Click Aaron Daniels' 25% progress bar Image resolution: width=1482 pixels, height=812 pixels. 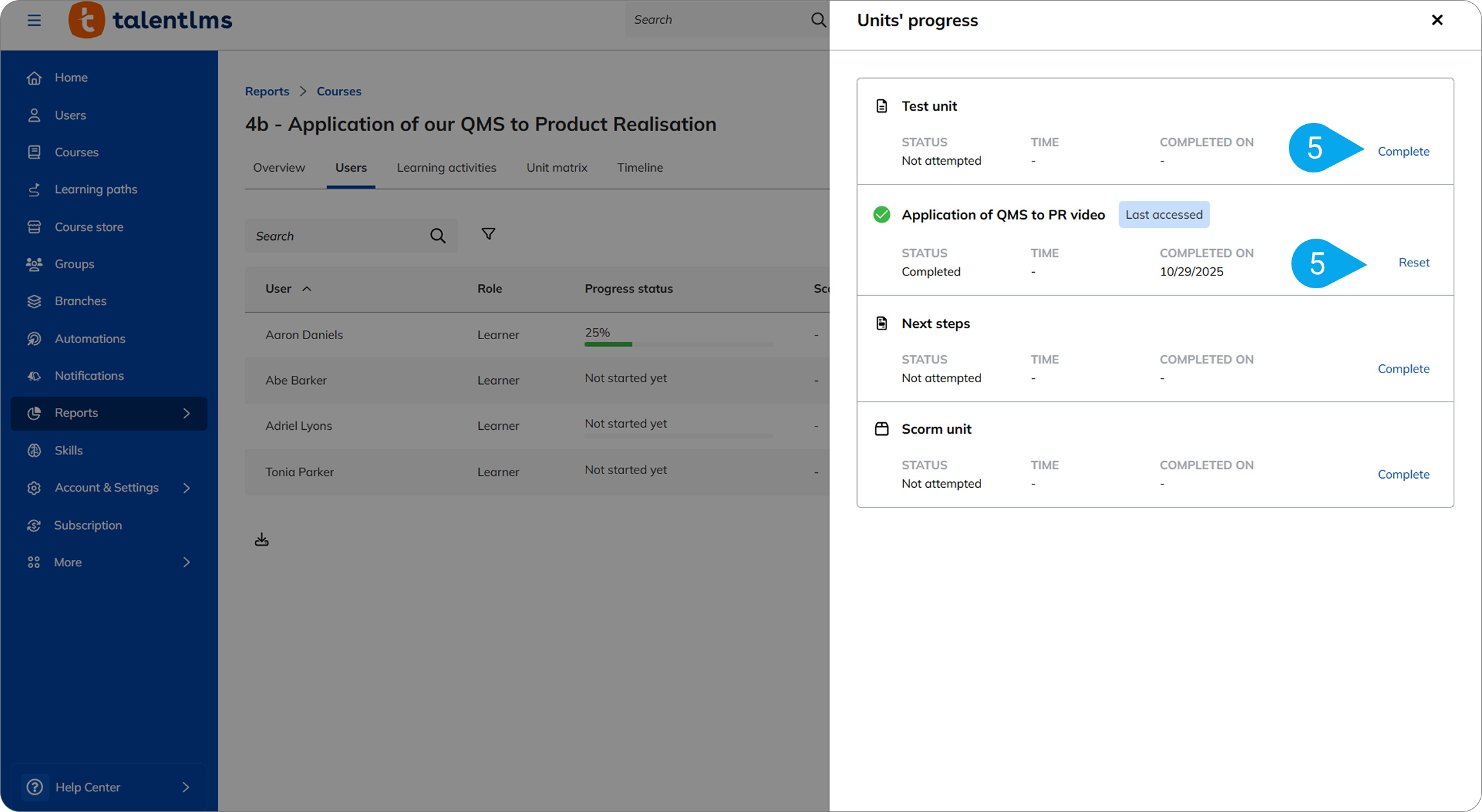[677, 344]
